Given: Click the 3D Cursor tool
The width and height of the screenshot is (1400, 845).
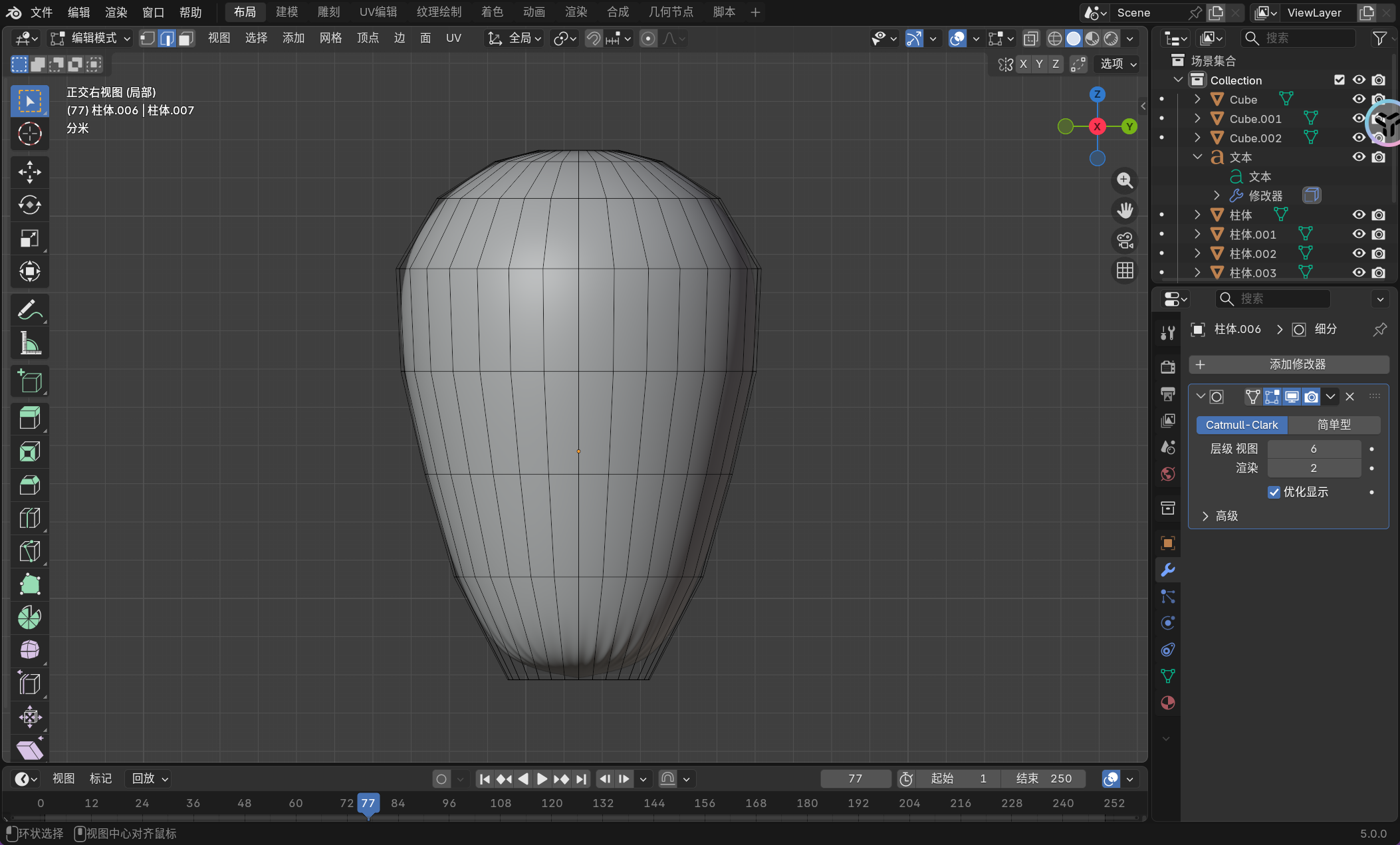Looking at the screenshot, I should pyautogui.click(x=29, y=134).
